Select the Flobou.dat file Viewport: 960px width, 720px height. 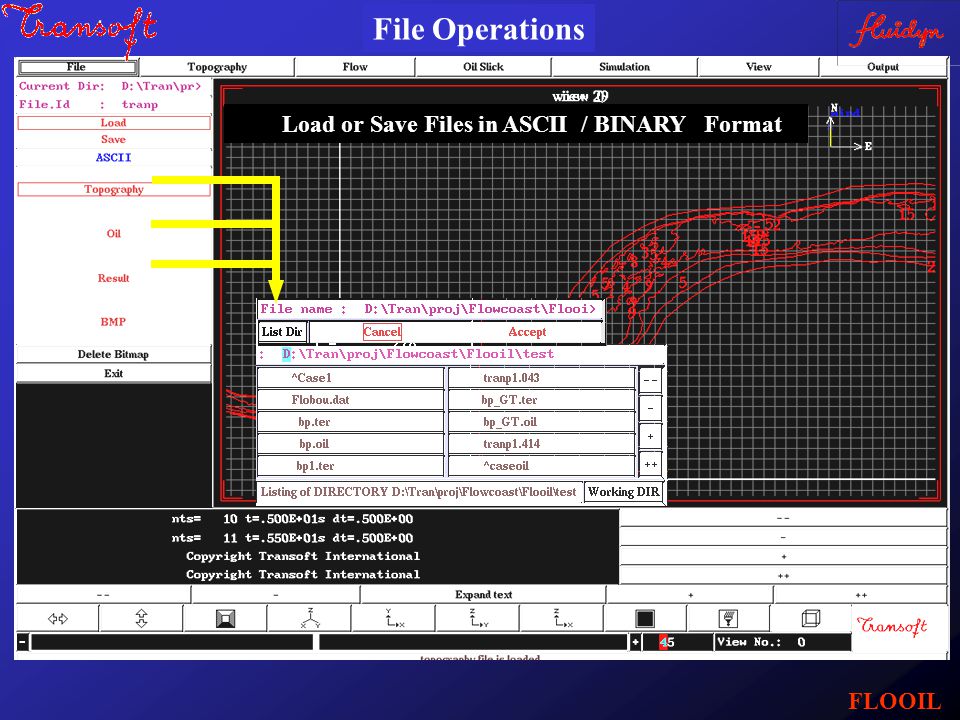pos(351,400)
